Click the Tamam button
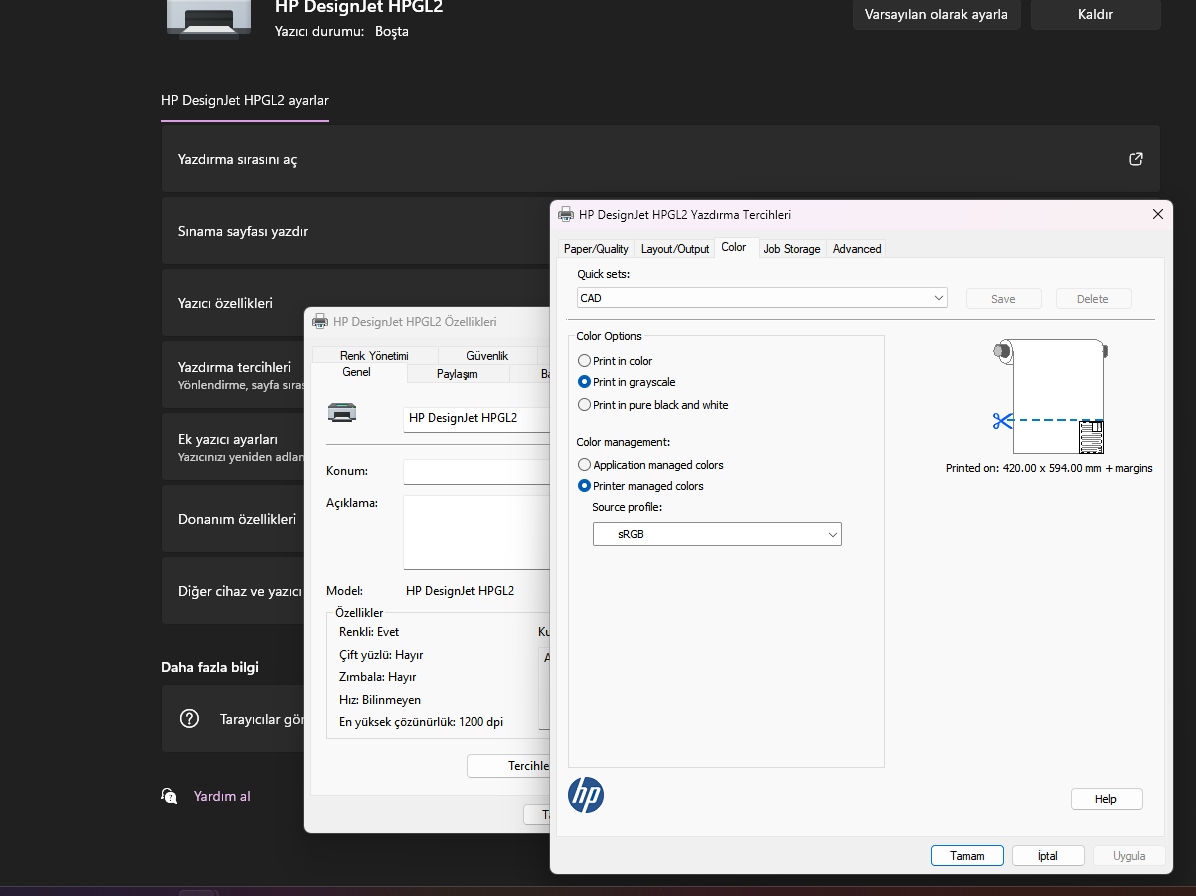Image resolution: width=1196 pixels, height=896 pixels. click(x=966, y=856)
